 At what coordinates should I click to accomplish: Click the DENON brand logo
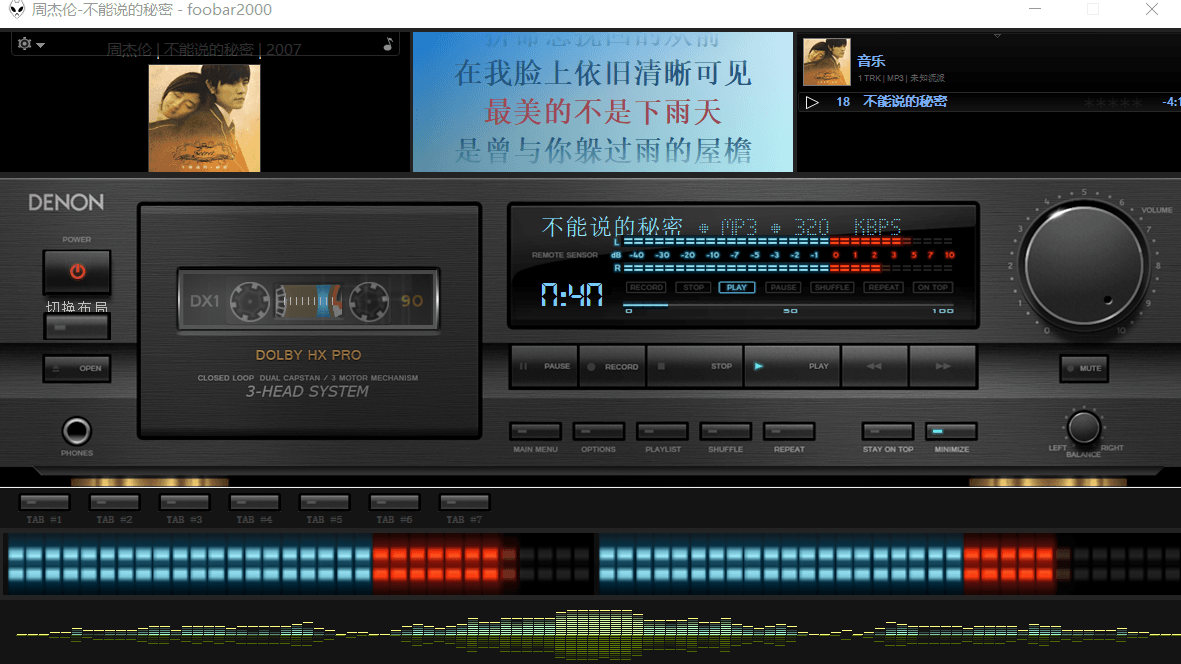point(66,203)
